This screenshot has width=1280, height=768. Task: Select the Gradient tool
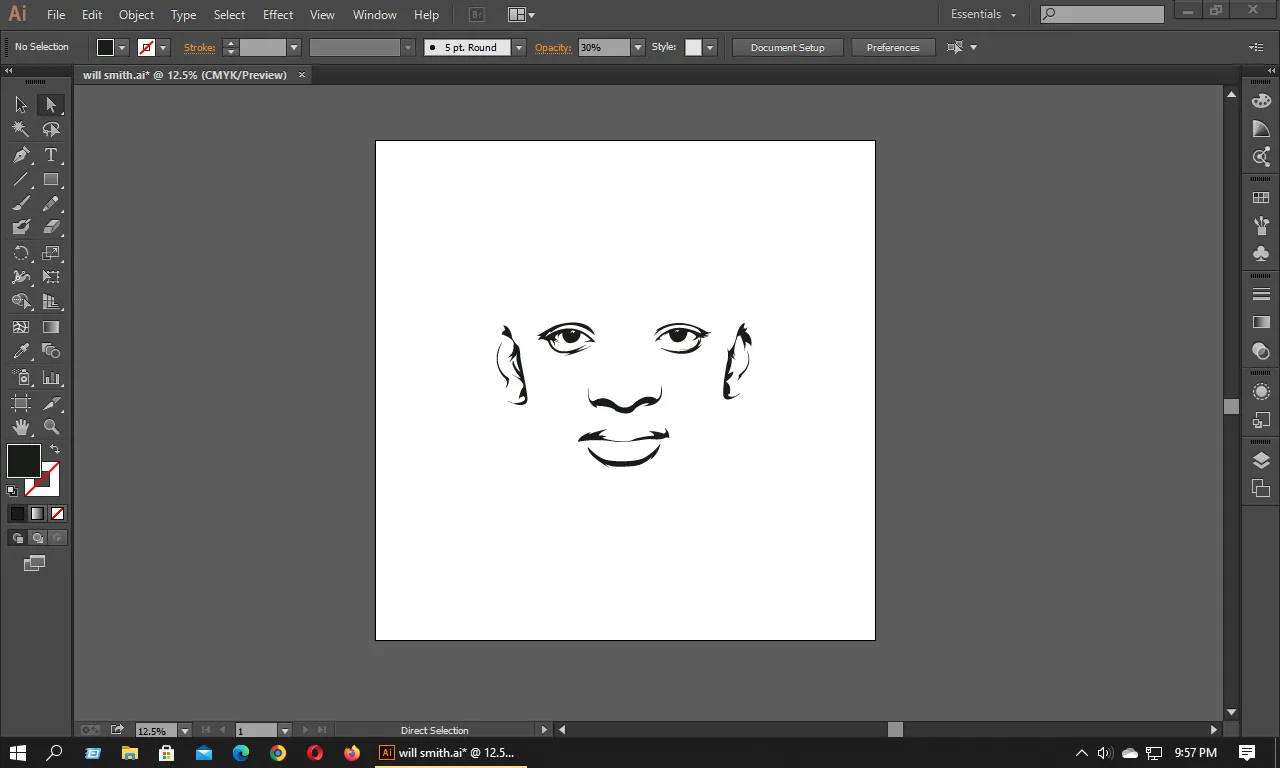(51, 327)
